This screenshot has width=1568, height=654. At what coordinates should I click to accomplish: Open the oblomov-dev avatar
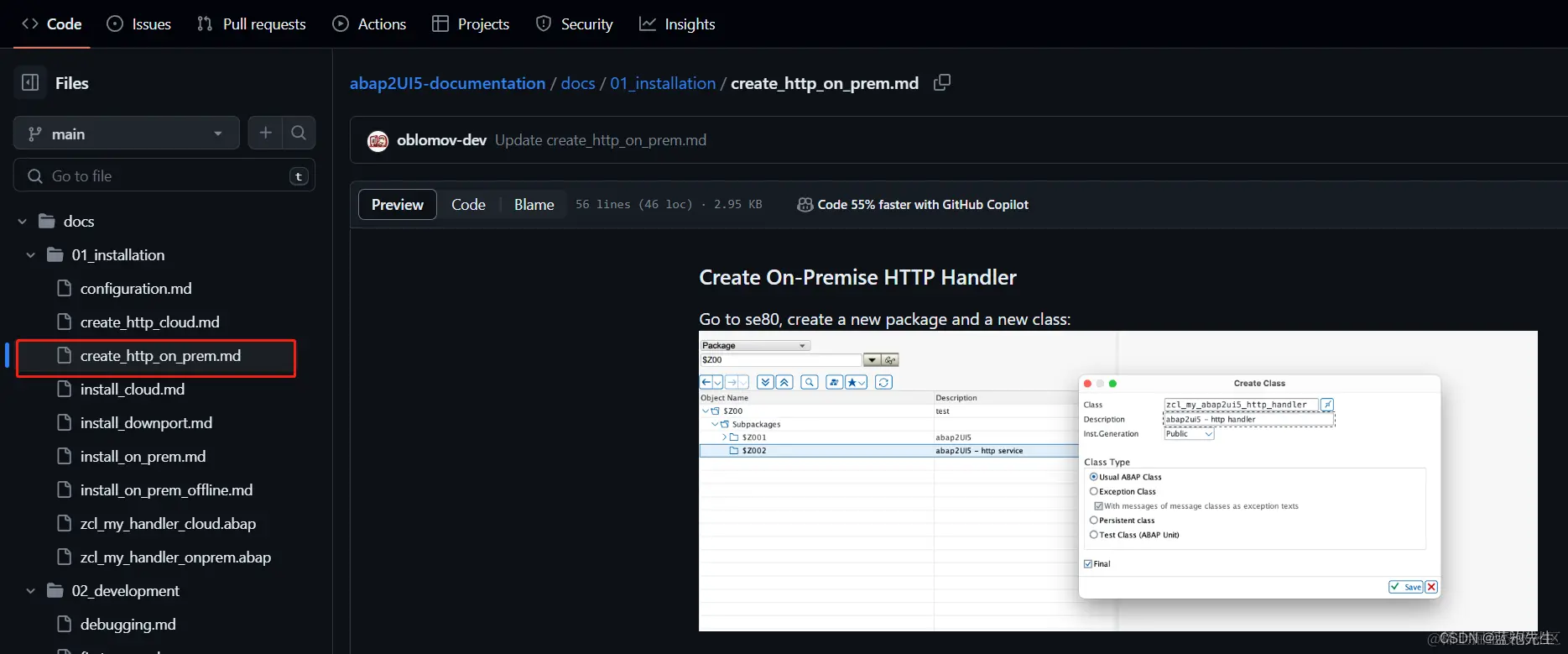coord(378,141)
